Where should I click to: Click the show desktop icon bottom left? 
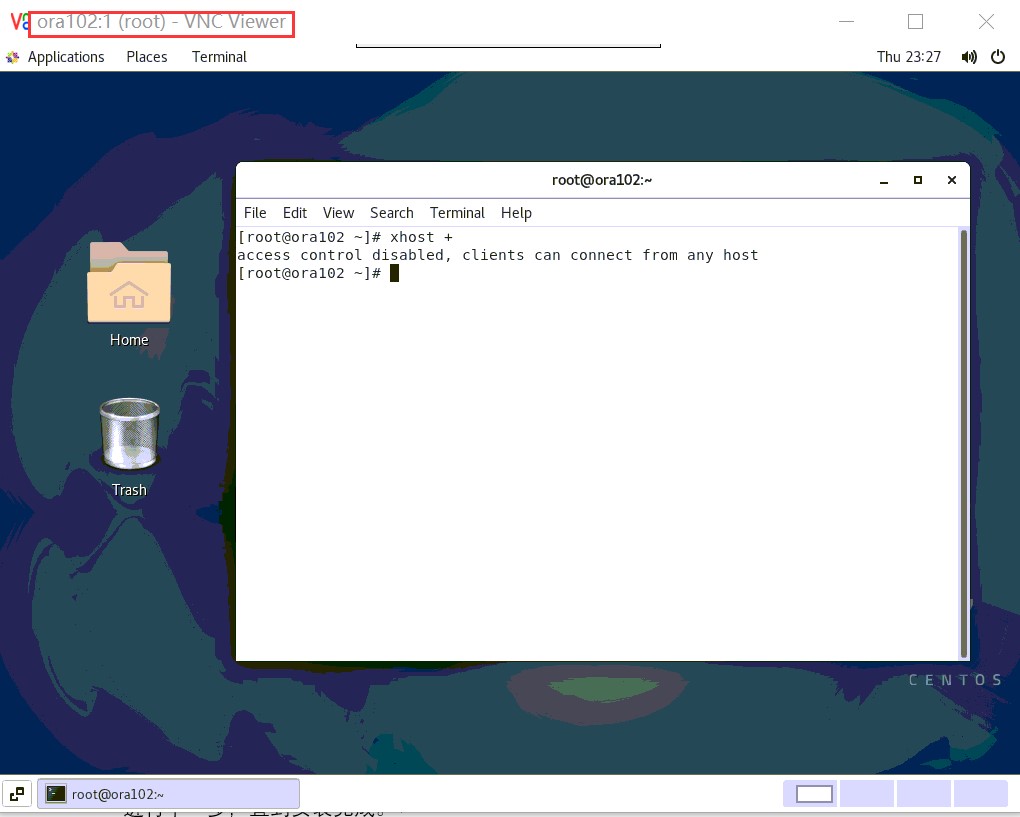pyautogui.click(x=16, y=793)
